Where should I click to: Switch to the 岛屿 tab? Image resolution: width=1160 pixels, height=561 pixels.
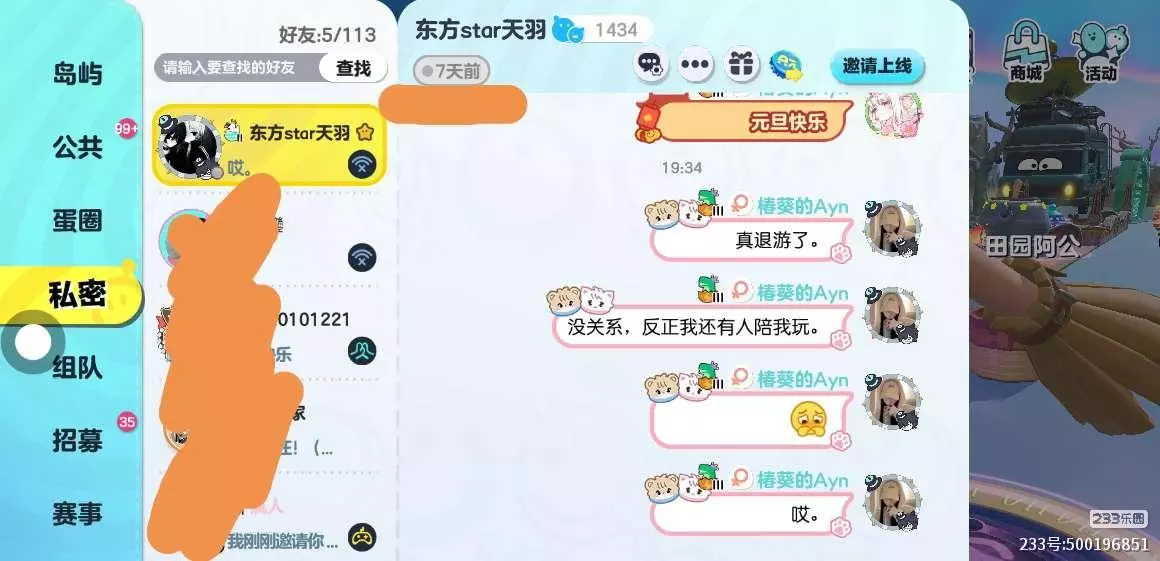(77, 74)
